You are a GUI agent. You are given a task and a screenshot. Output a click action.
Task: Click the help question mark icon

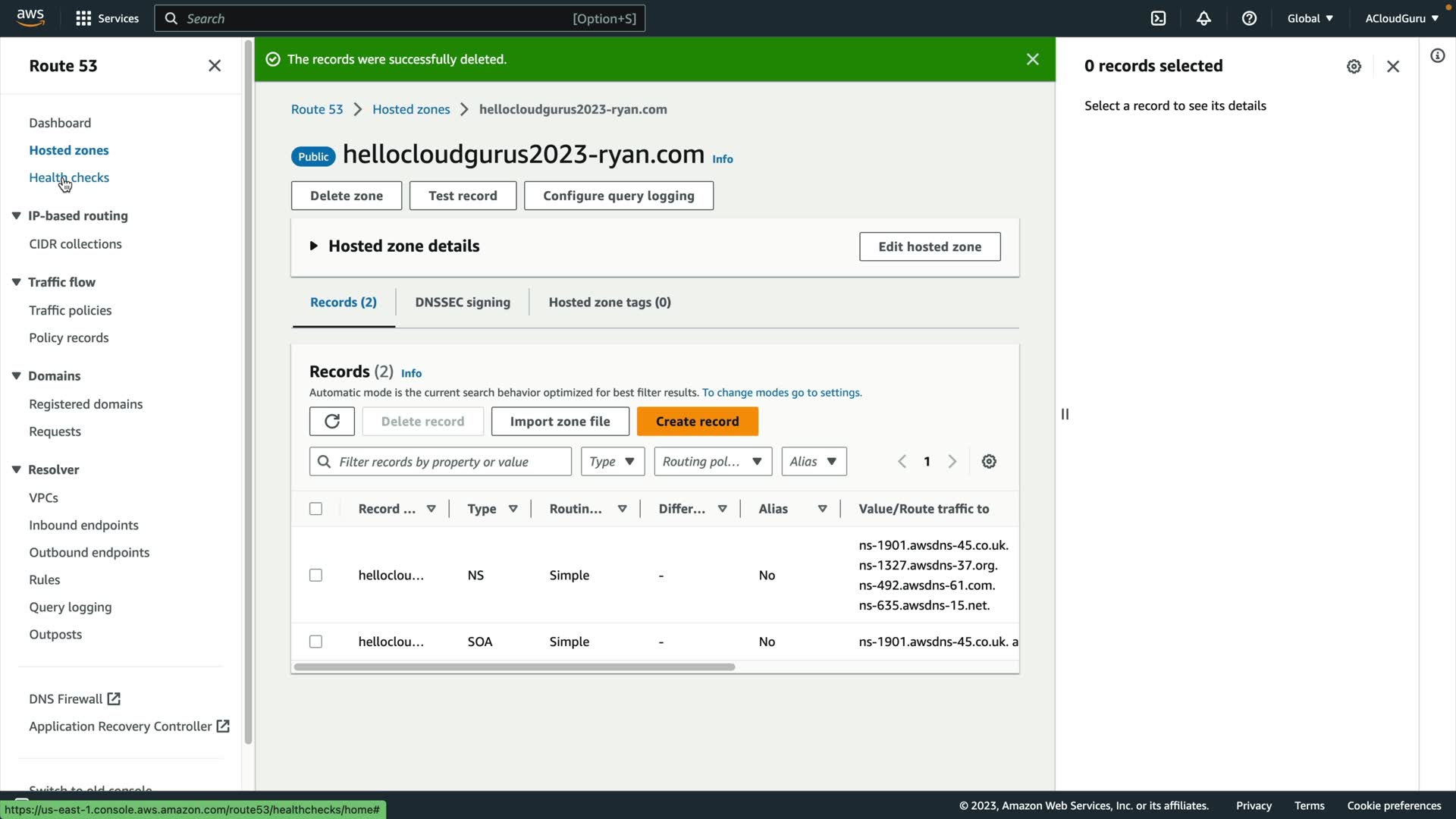tap(1249, 18)
